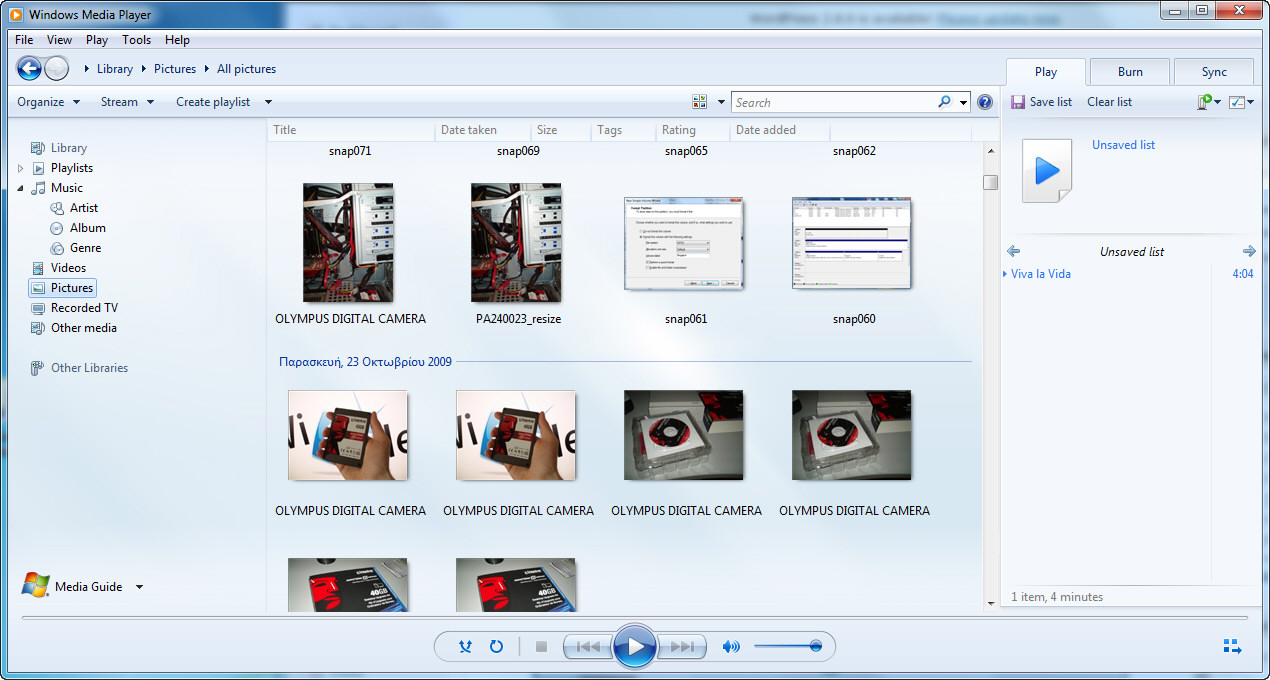The image size is (1270, 680).
Task: Open the Tools menu
Action: pos(137,40)
